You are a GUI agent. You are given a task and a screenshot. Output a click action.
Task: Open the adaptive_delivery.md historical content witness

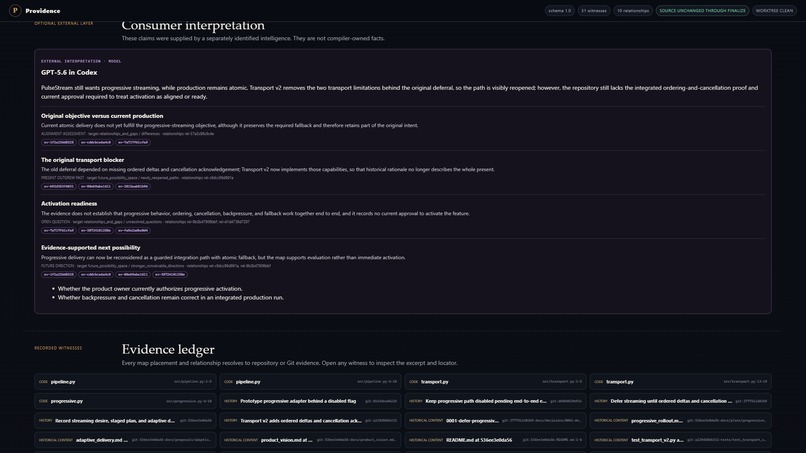click(x=125, y=440)
